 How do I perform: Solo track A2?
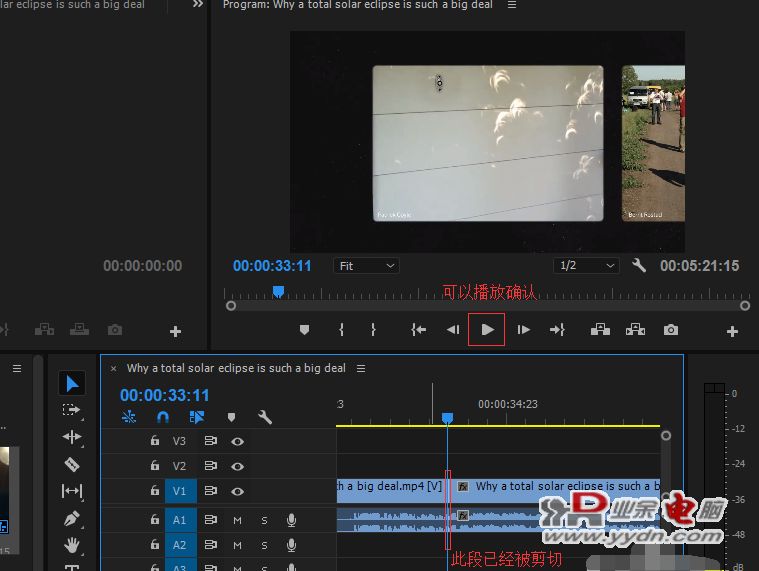[x=264, y=545]
